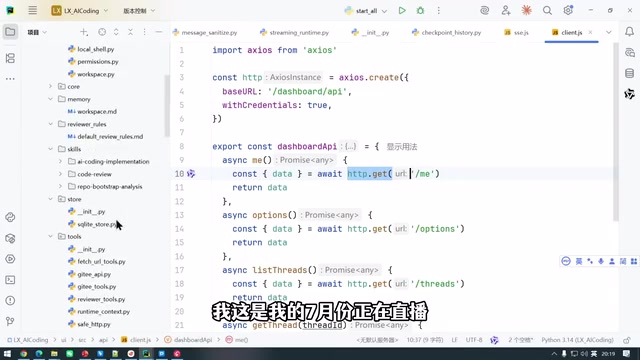640x360 pixels.
Task: Click client.js breadcrumb in navigation bar
Action: coord(136,340)
